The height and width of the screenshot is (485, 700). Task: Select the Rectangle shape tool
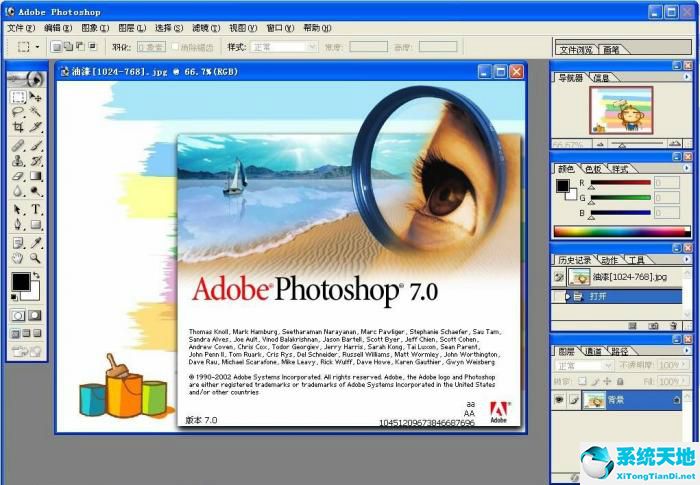point(35,224)
